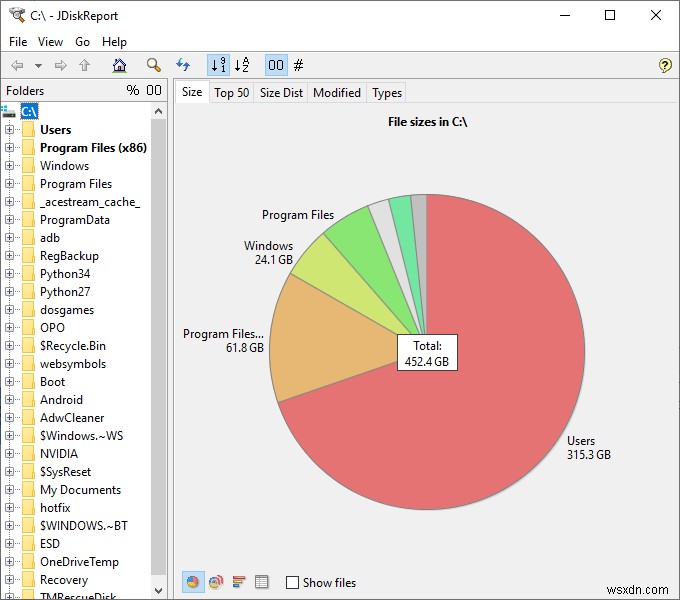Click the magnifier scan folder icon
Screen dimensions: 680x600
(x=154, y=65)
